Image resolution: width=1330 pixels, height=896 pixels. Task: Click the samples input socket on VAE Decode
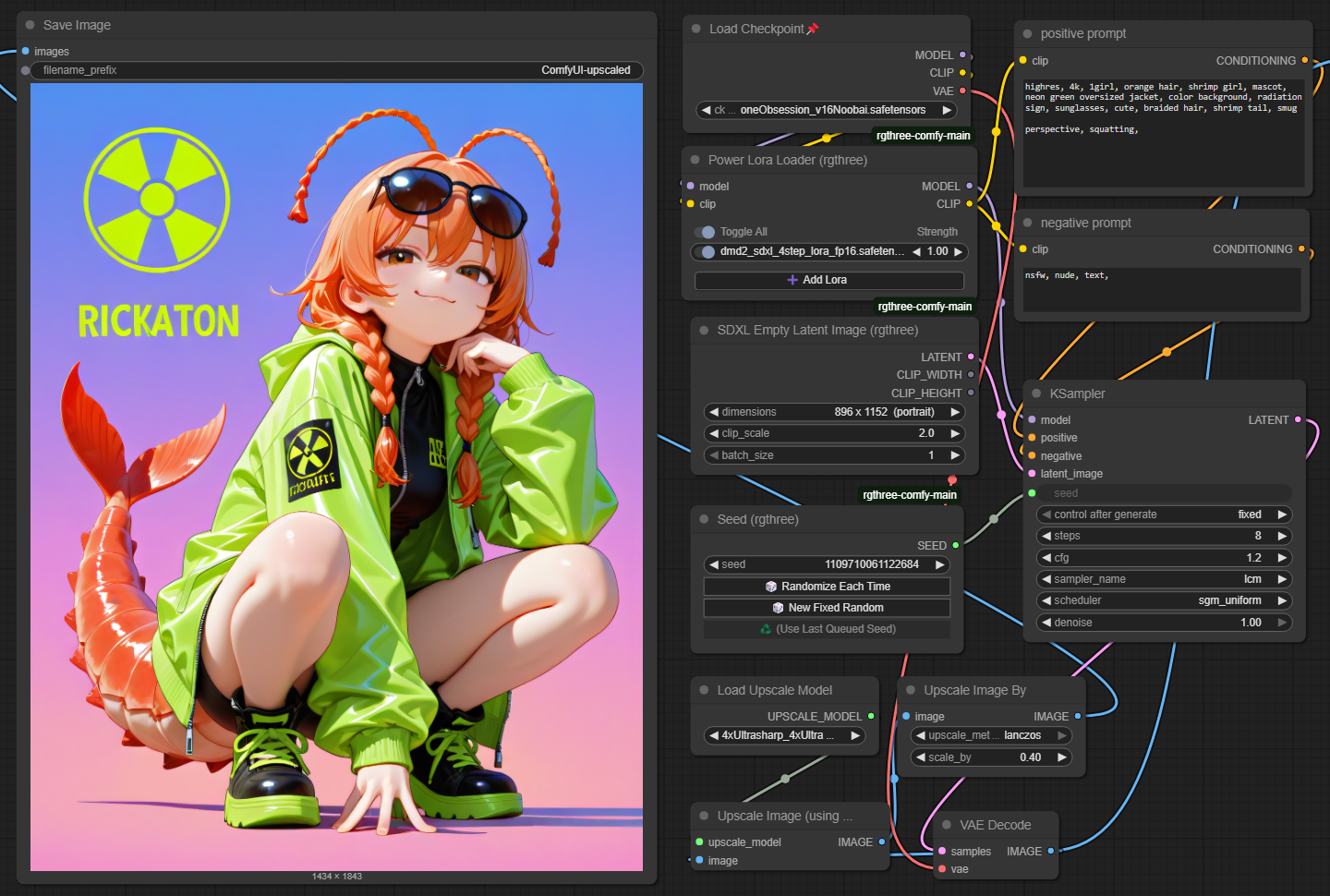click(x=942, y=851)
